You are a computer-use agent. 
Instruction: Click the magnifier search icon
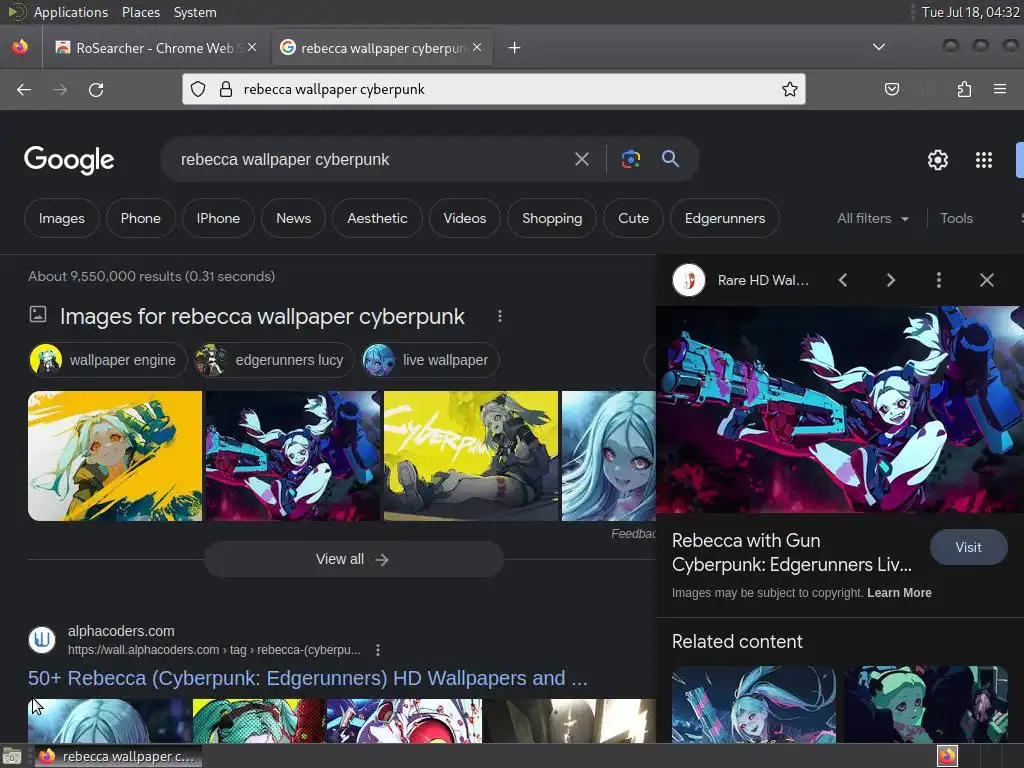pos(670,159)
